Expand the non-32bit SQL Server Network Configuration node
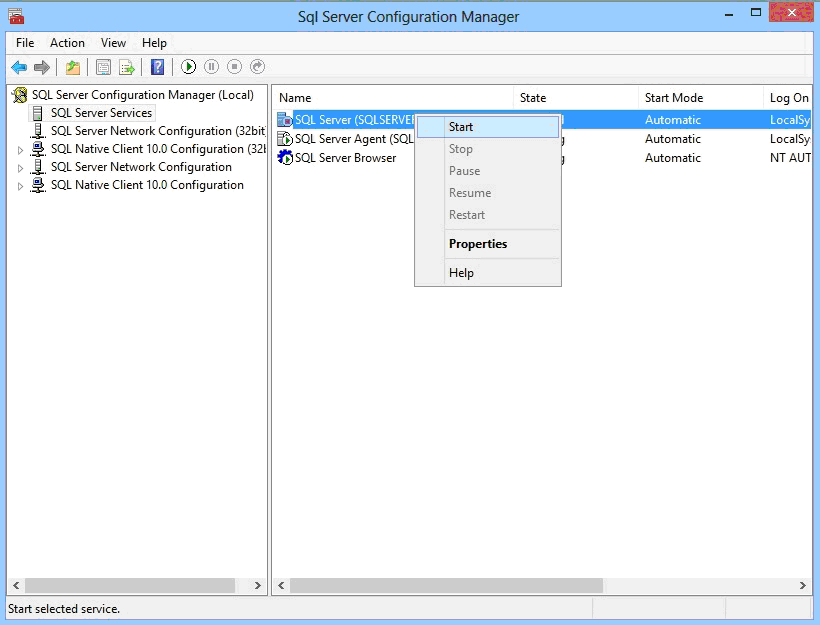This screenshot has height=625, width=820. (20, 168)
